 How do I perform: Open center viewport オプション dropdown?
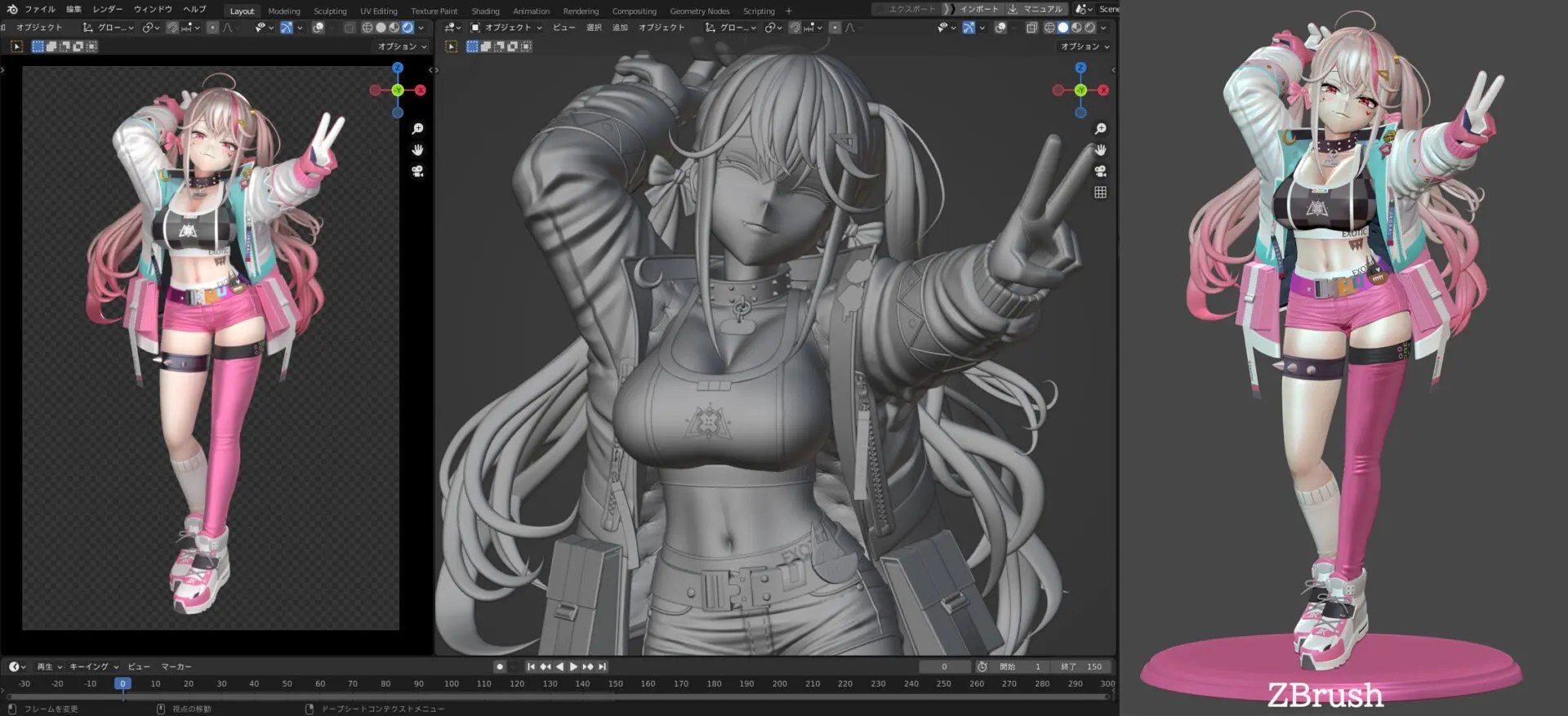coord(1085,47)
